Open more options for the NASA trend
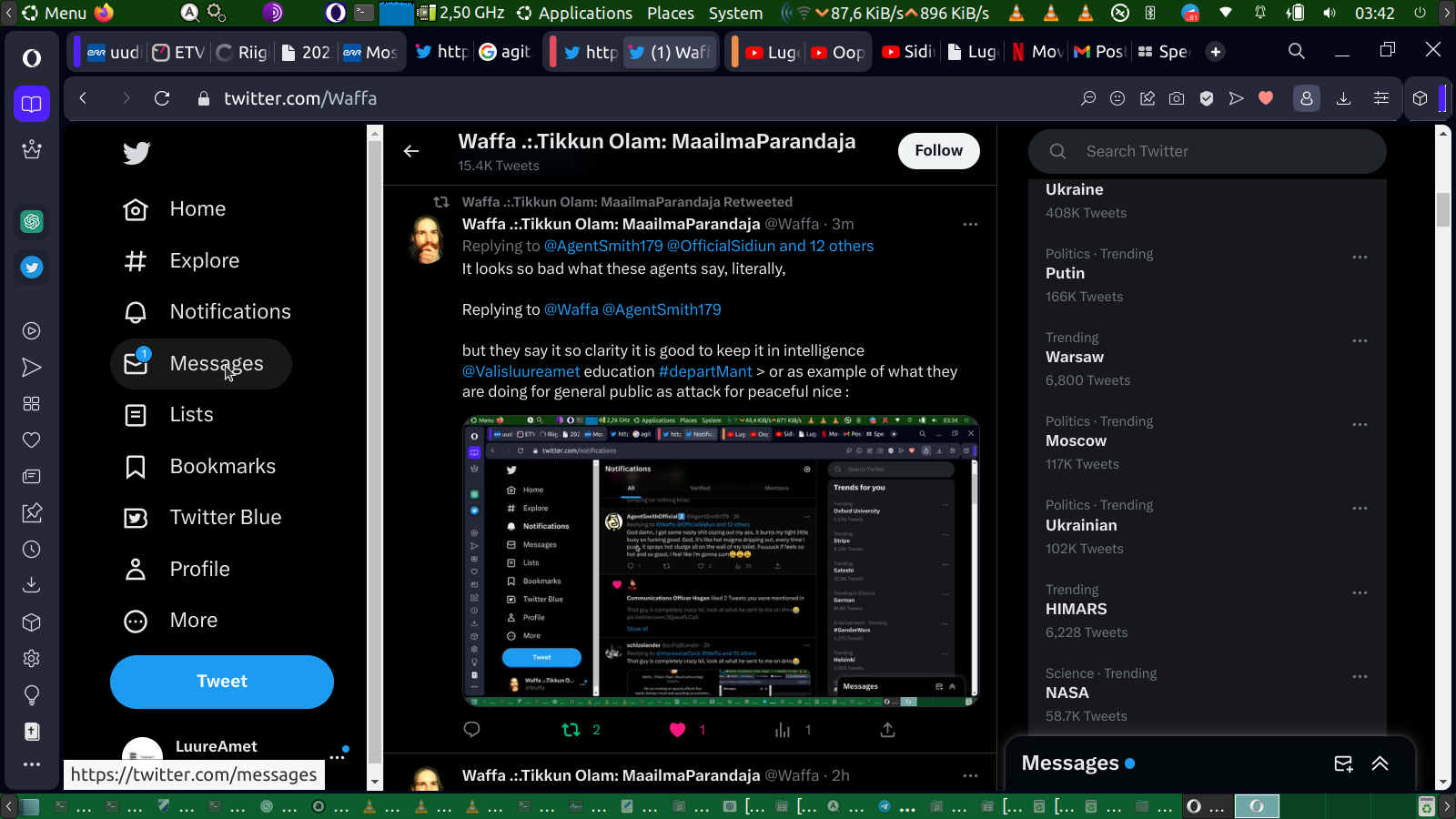Viewport: 1456px width, 819px height. pyautogui.click(x=1360, y=676)
